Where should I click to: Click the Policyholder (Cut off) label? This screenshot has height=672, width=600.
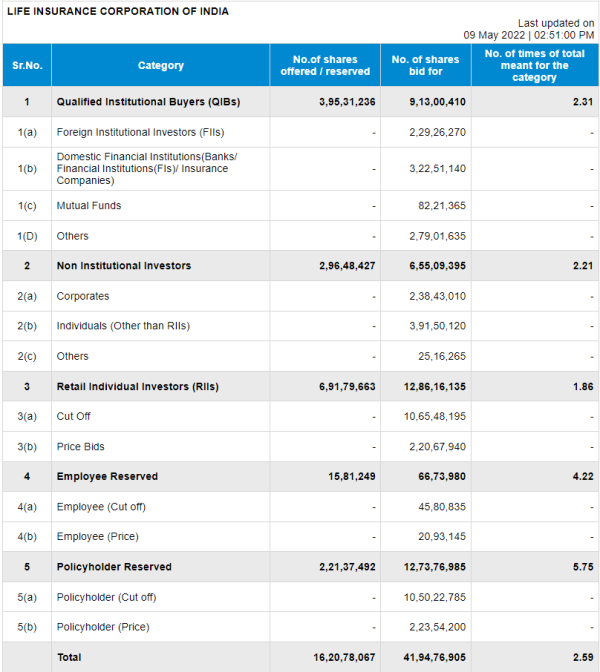coord(106,597)
